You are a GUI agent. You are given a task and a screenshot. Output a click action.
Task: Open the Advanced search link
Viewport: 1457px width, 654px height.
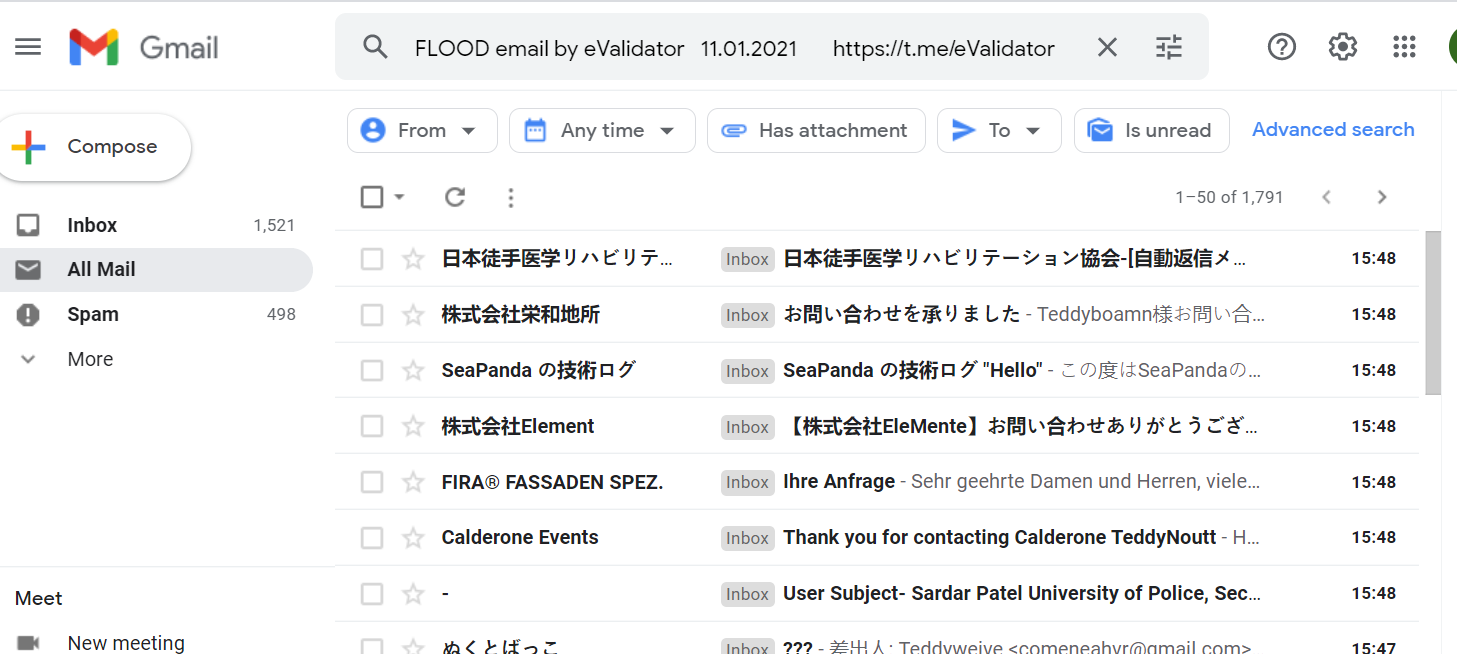[x=1333, y=130]
